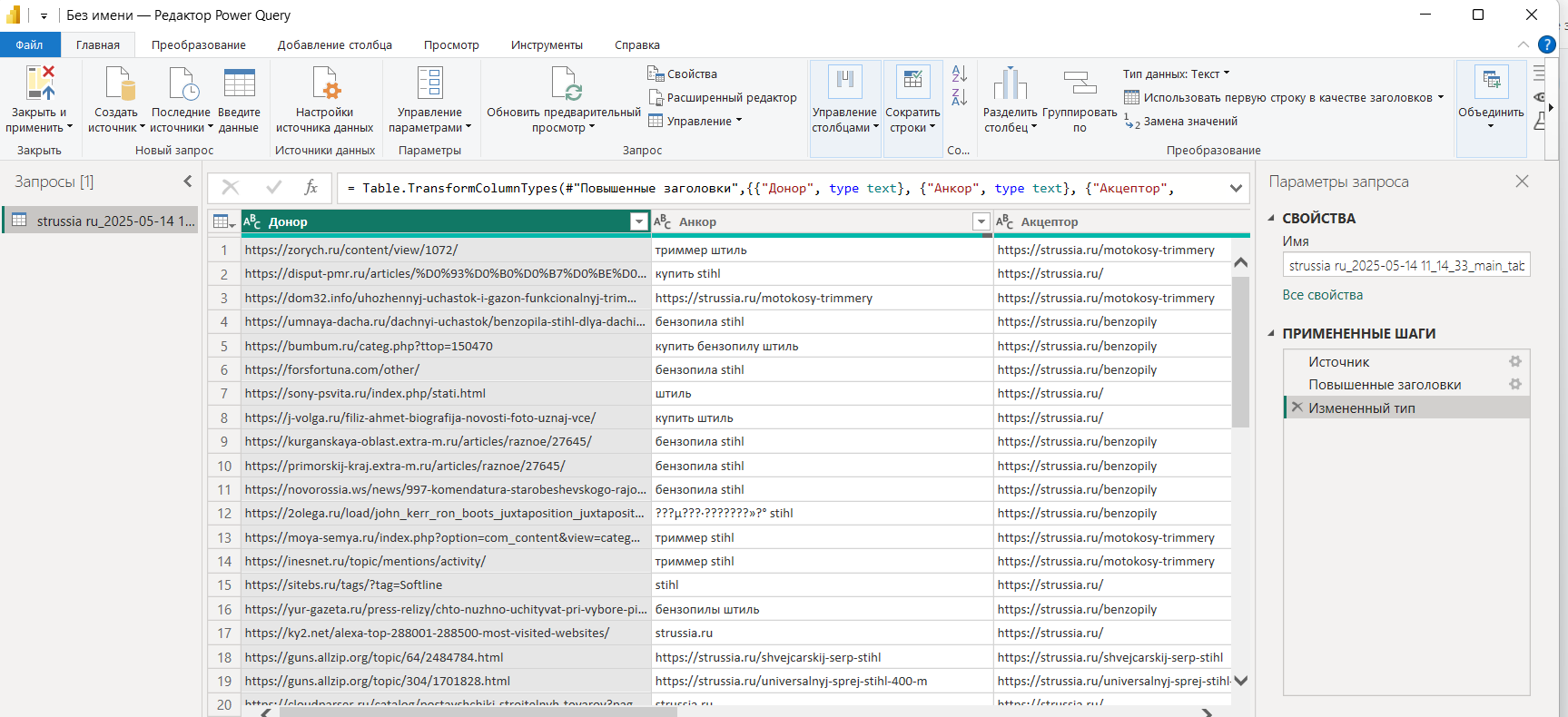Image resolution: width=1568 pixels, height=717 pixels.
Task: Click the Замена значений button
Action: (1189, 122)
